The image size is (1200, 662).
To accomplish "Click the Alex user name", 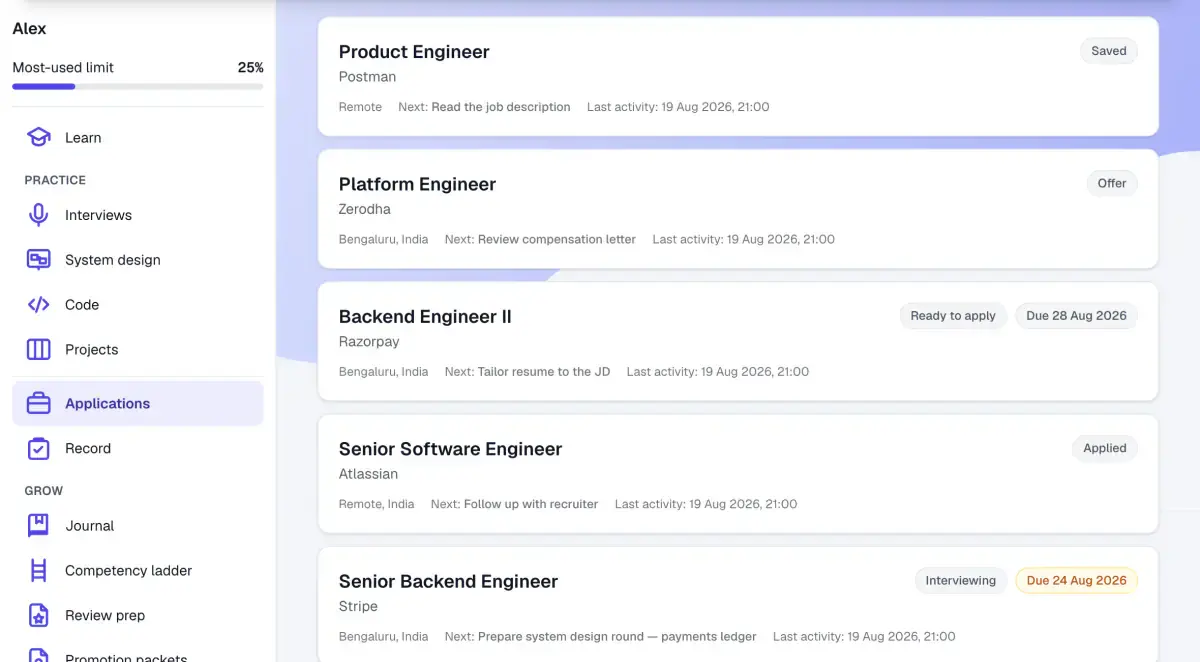I will pyautogui.click(x=29, y=29).
